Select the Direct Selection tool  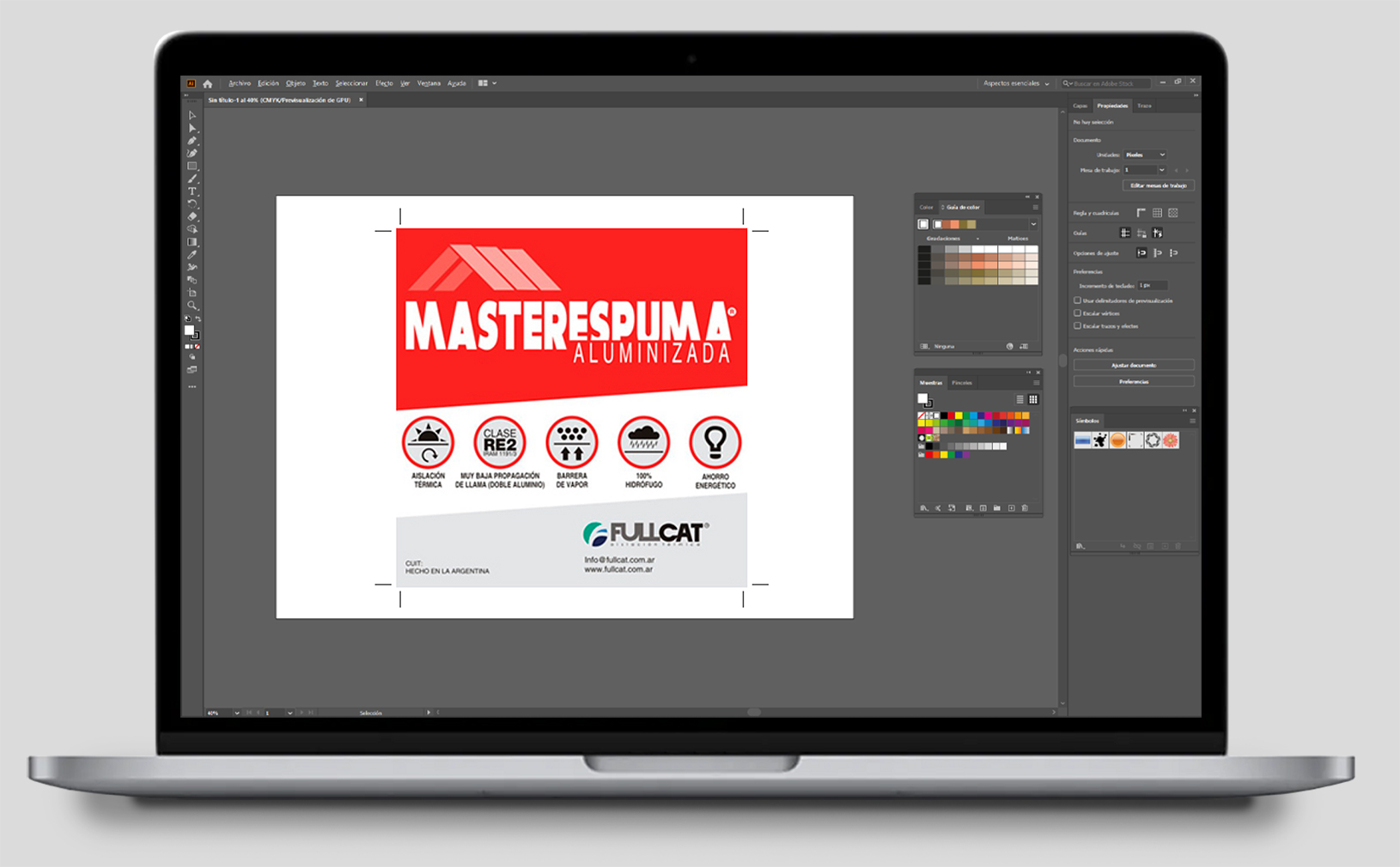(x=192, y=128)
